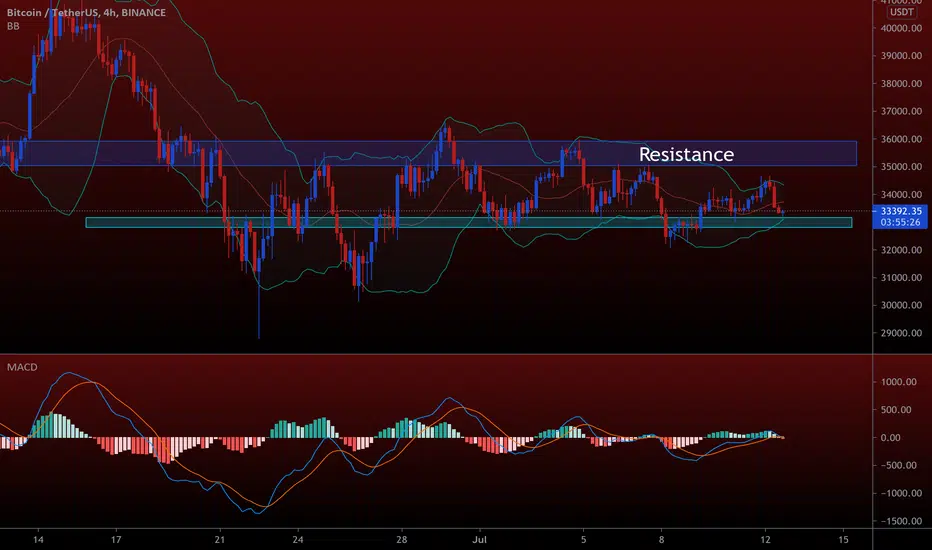
Task: Click the Bitcoin / TetherUS symbol title
Action: [87, 12]
